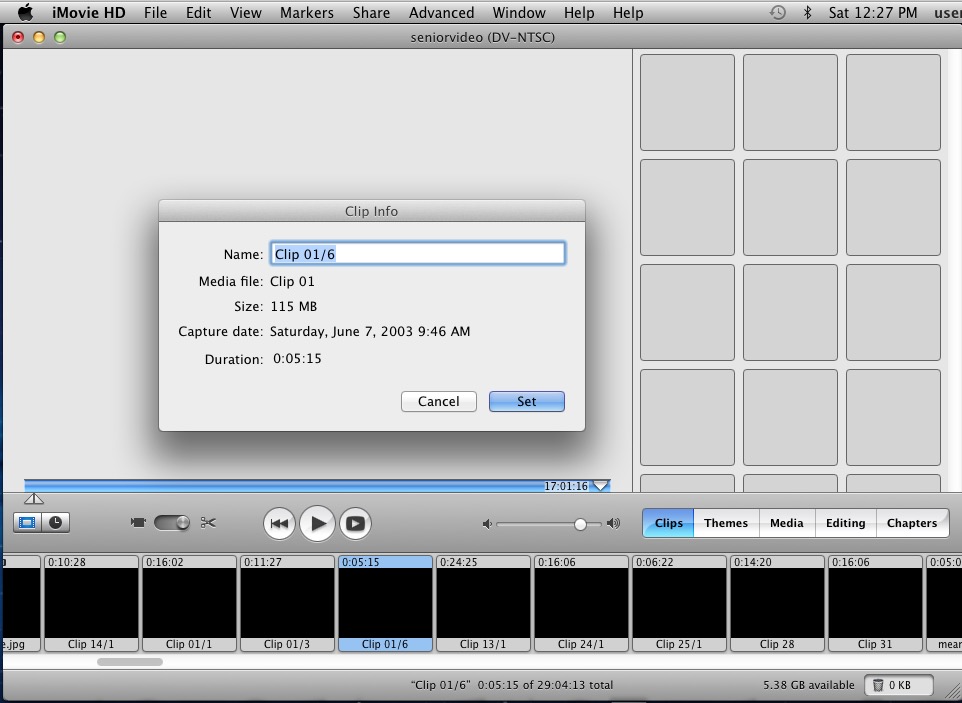The image size is (962, 703).
Task: Open the File menu
Action: pyautogui.click(x=155, y=12)
